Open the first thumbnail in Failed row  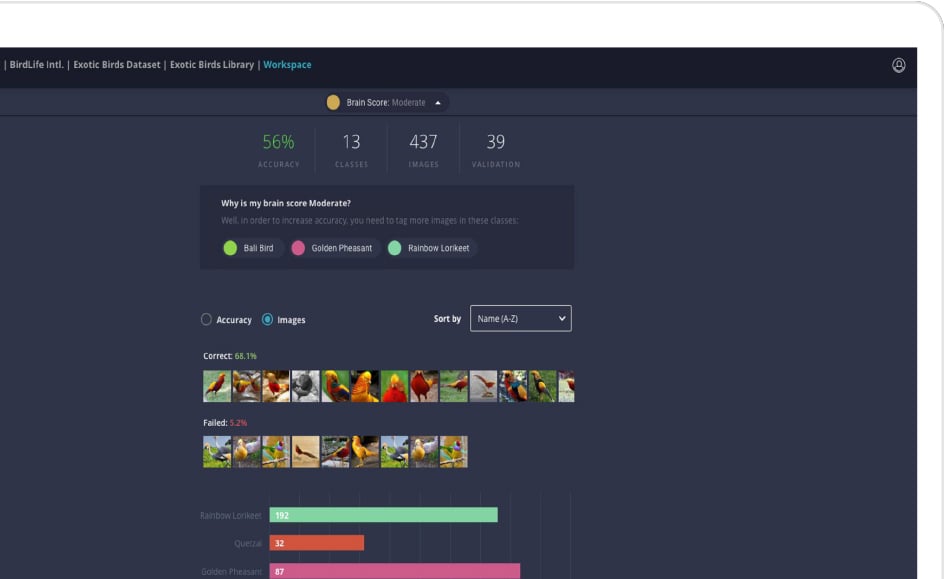click(x=216, y=452)
